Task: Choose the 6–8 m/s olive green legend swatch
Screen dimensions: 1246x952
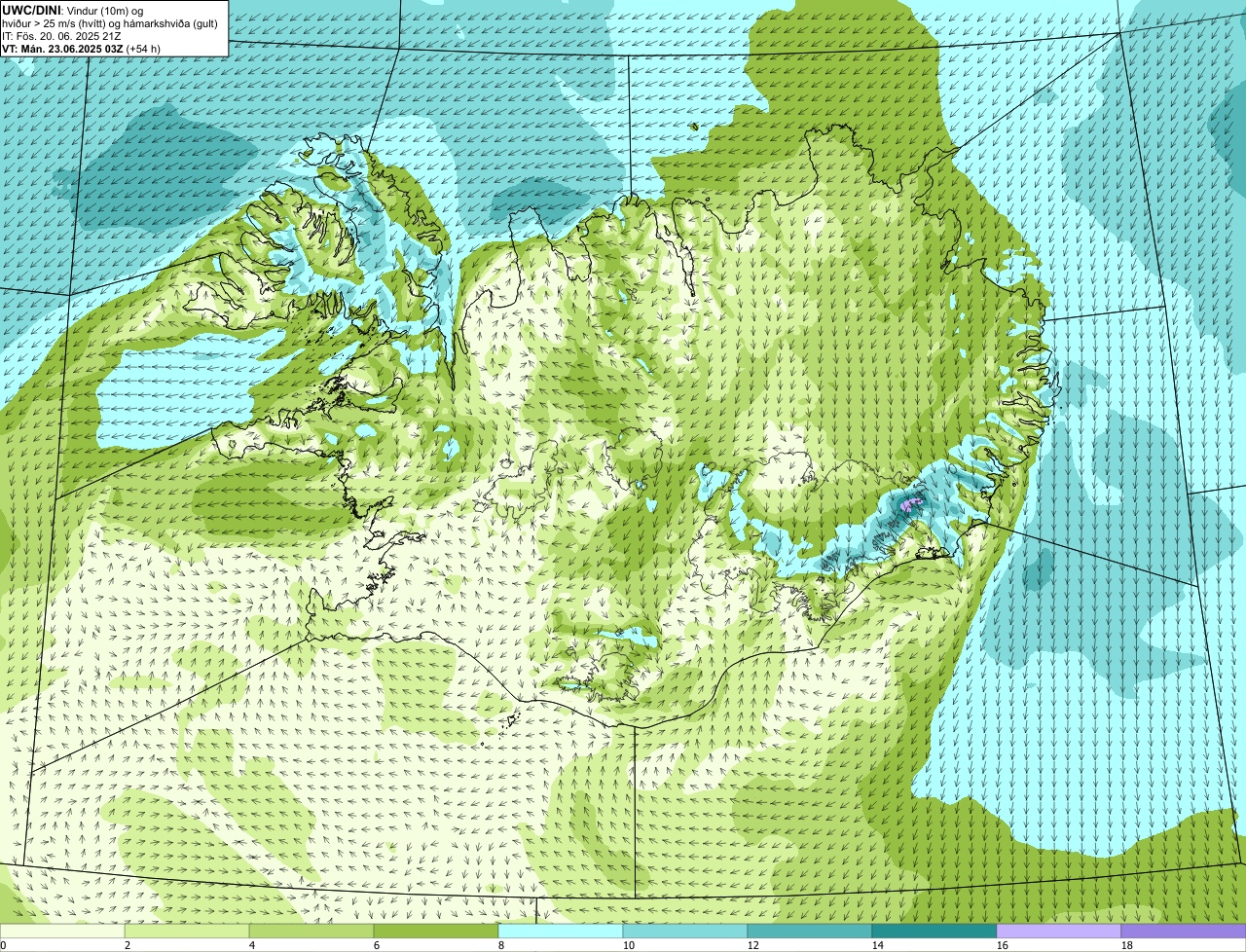Action: coord(436,931)
